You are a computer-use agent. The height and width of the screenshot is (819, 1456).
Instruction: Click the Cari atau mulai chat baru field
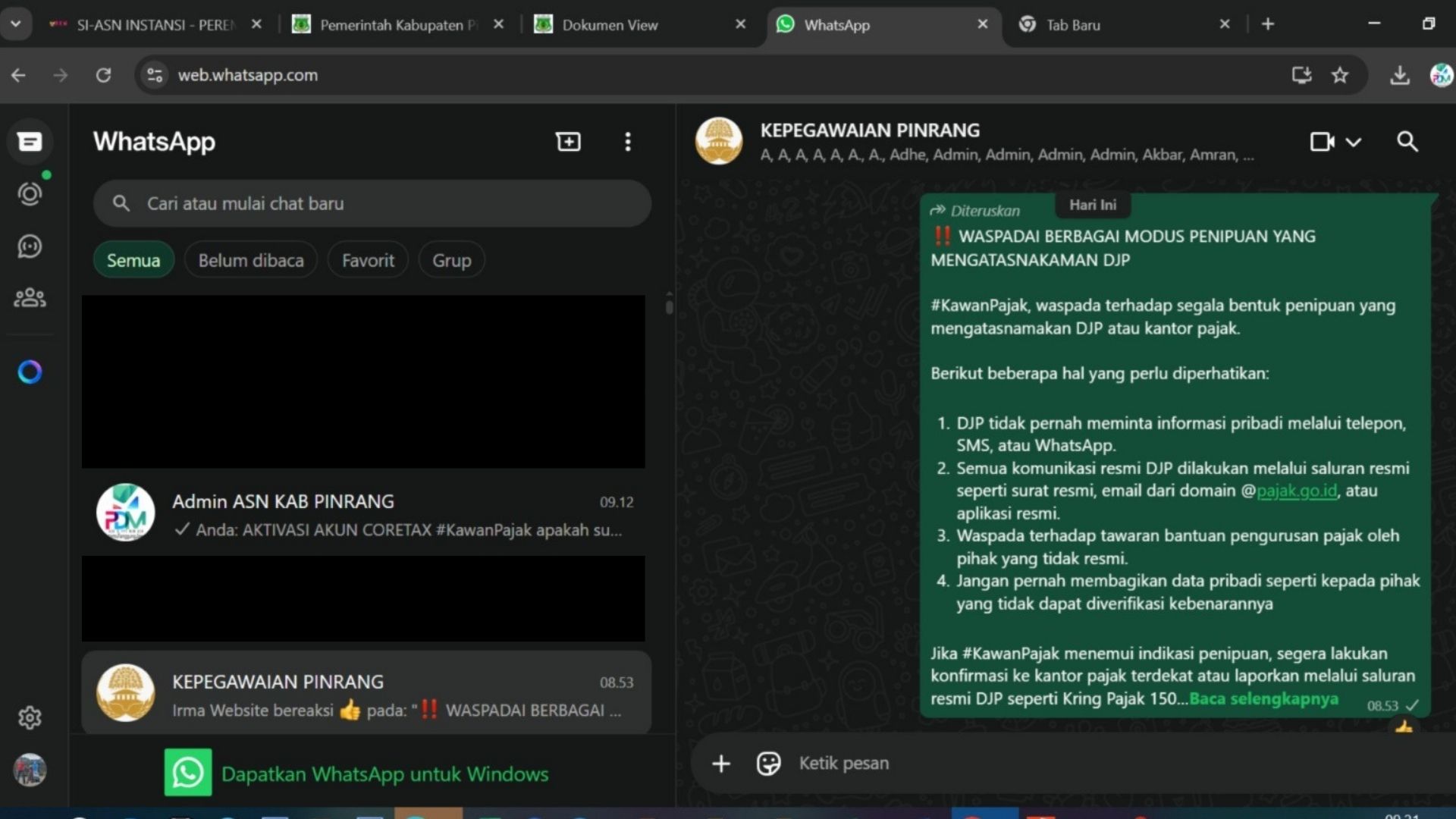(372, 203)
